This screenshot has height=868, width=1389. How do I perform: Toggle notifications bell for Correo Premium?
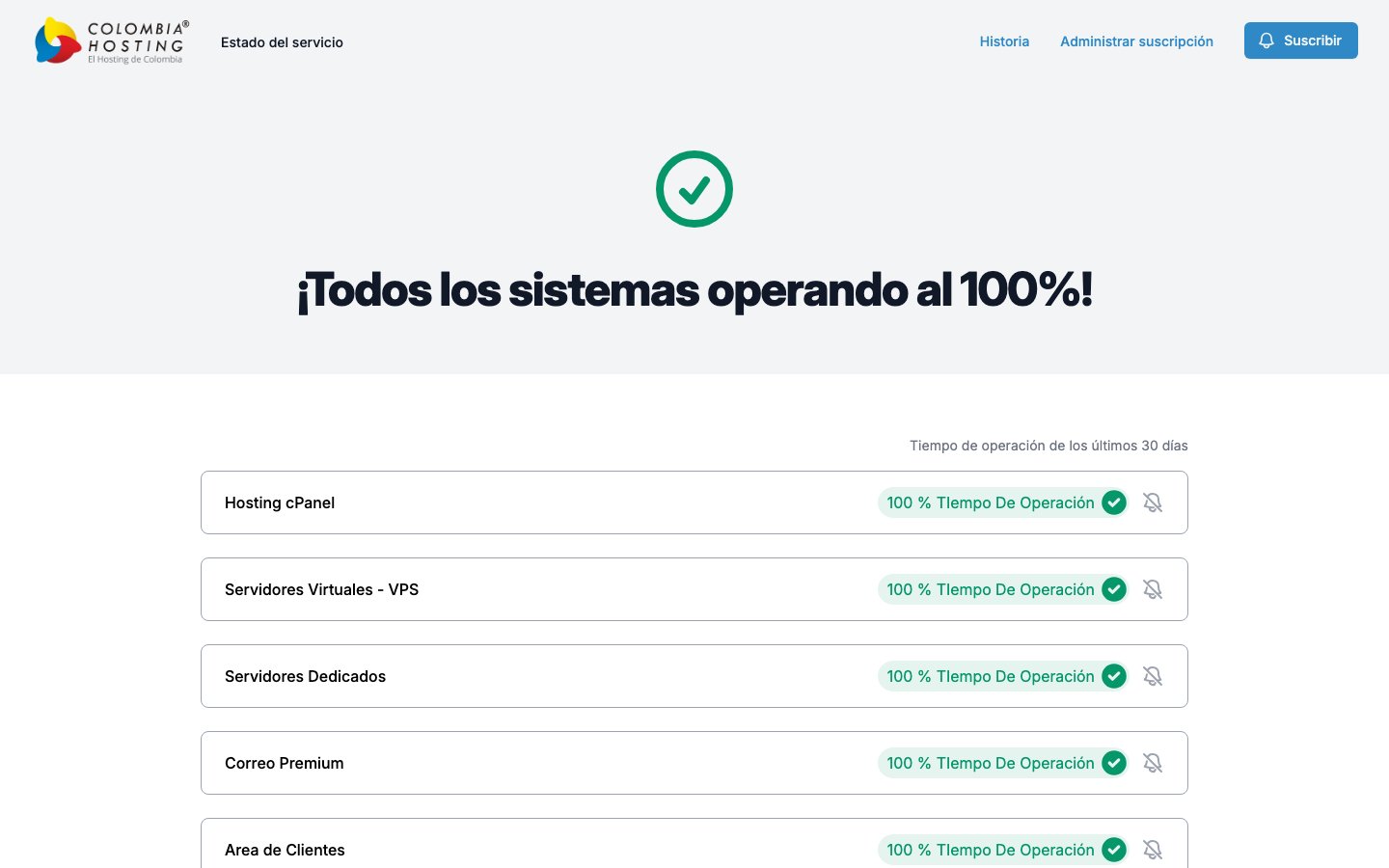pyautogui.click(x=1153, y=763)
